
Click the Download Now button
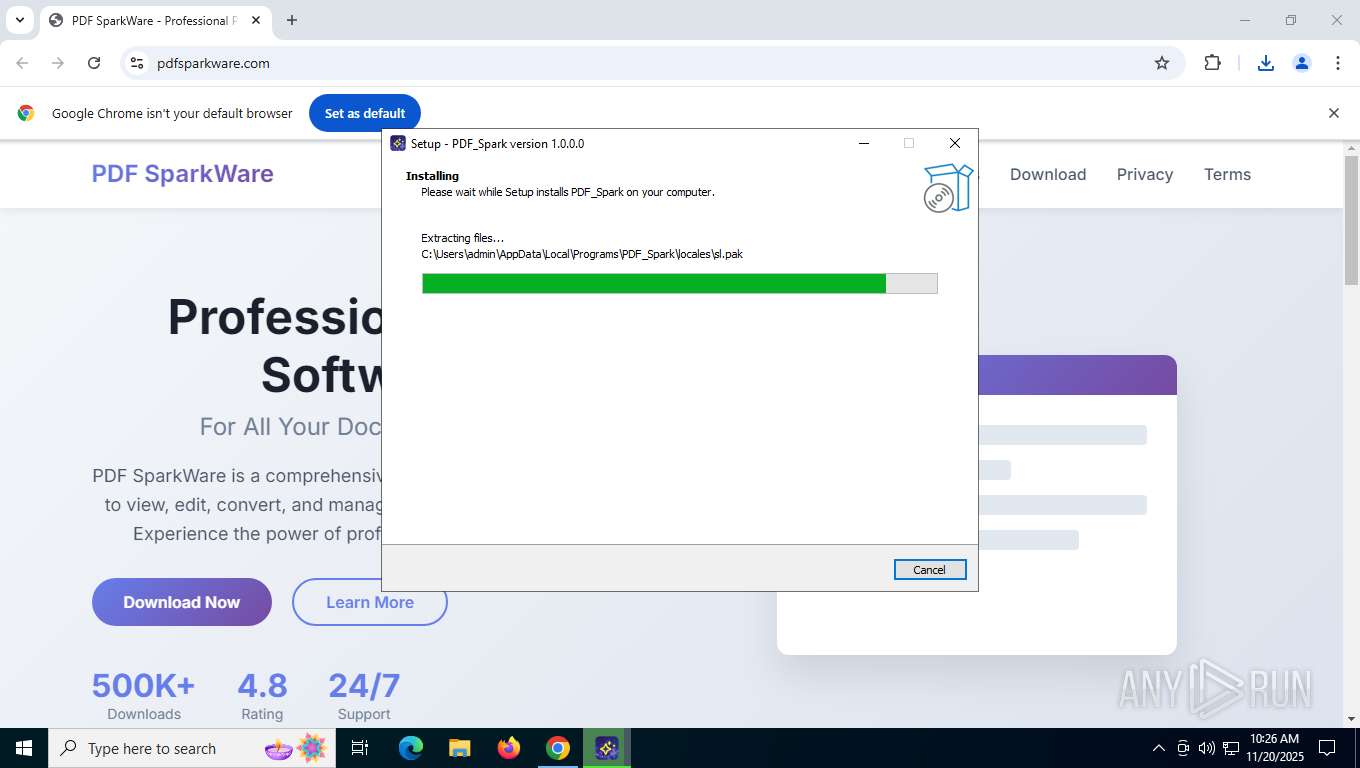pyautogui.click(x=182, y=602)
